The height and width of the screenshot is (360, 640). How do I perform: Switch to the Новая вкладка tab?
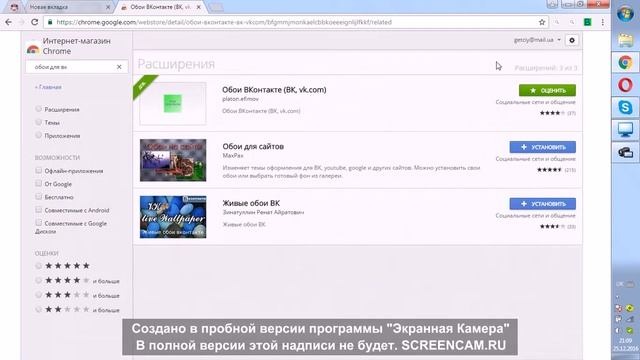pos(67,7)
